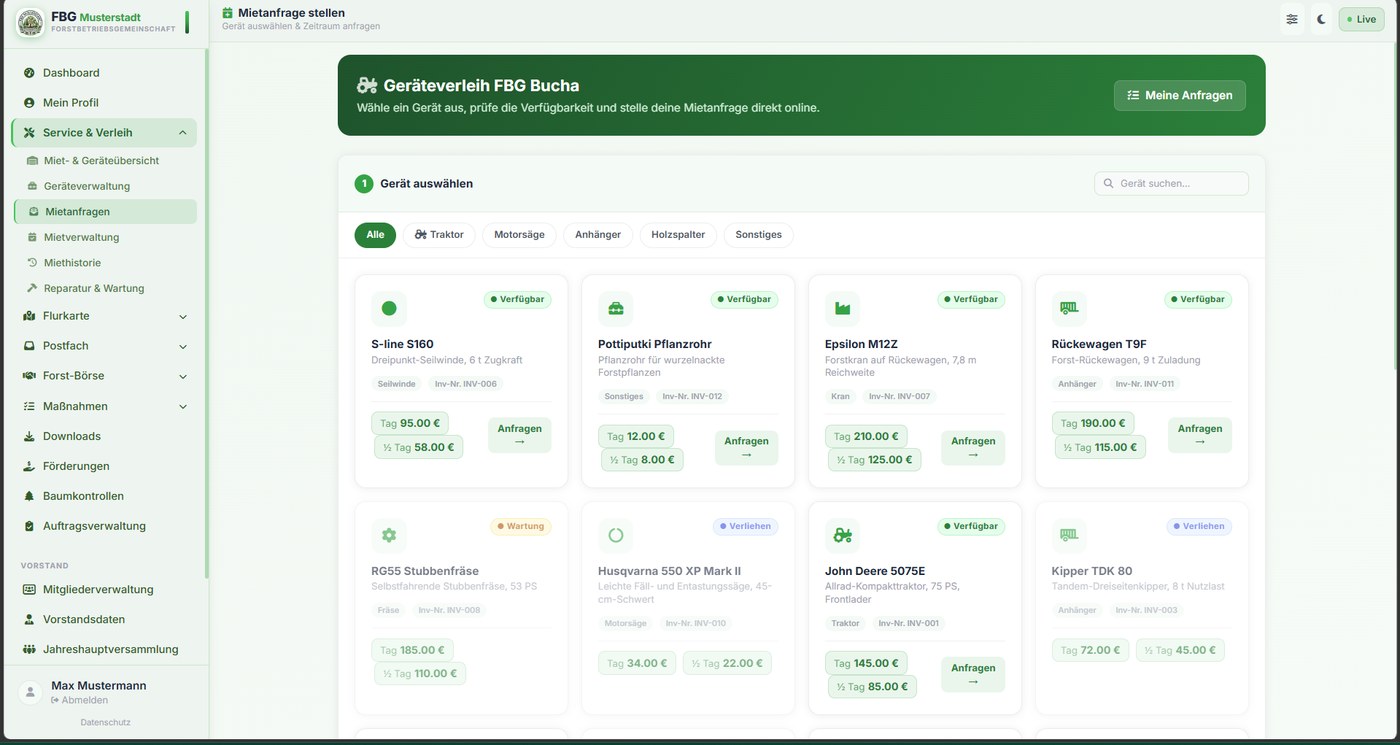Toggle the Live status indicator

(1361, 19)
